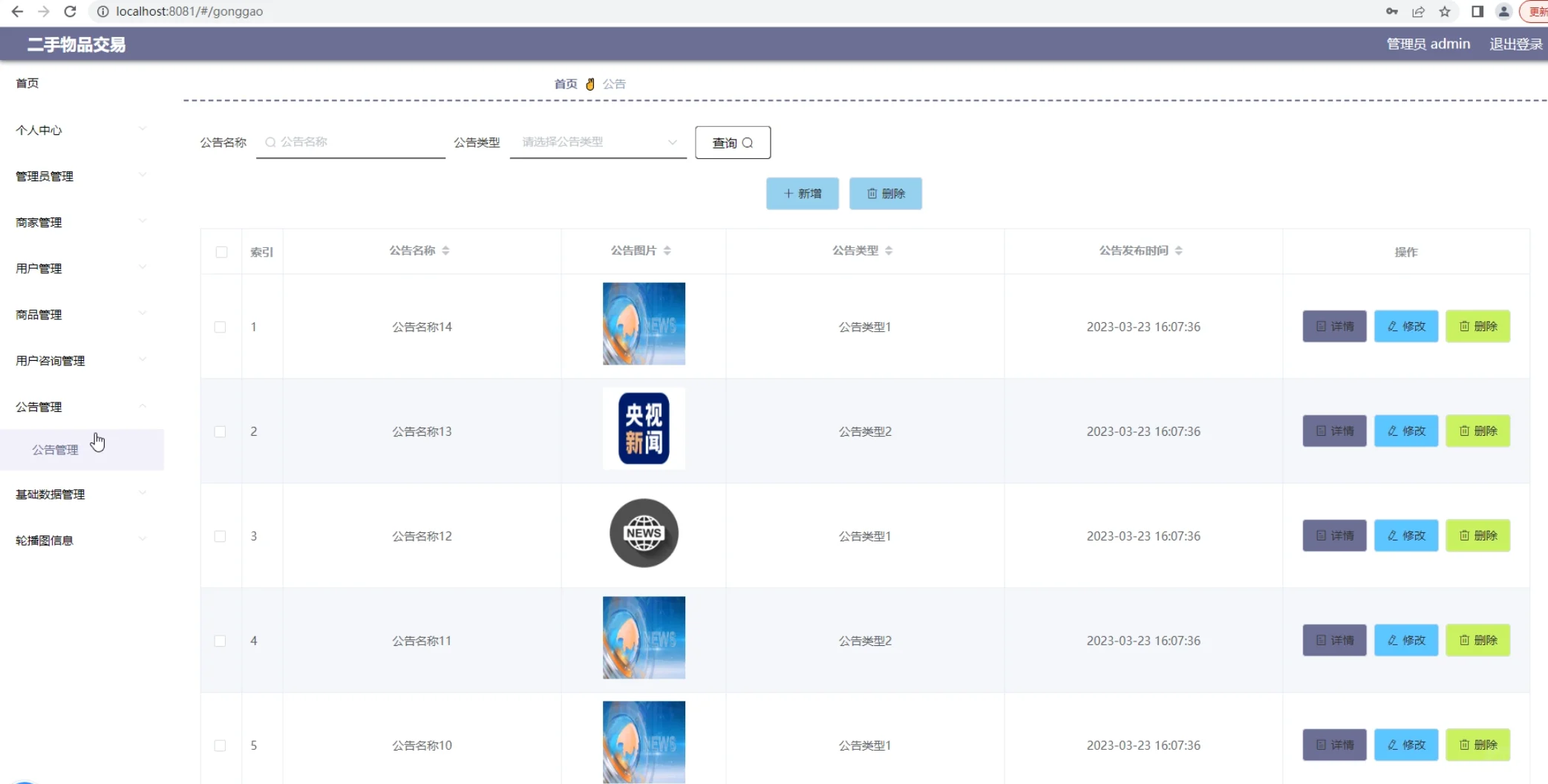This screenshot has width=1548, height=784.
Task: Click the browser bookmark star icon
Action: pyautogui.click(x=1445, y=12)
